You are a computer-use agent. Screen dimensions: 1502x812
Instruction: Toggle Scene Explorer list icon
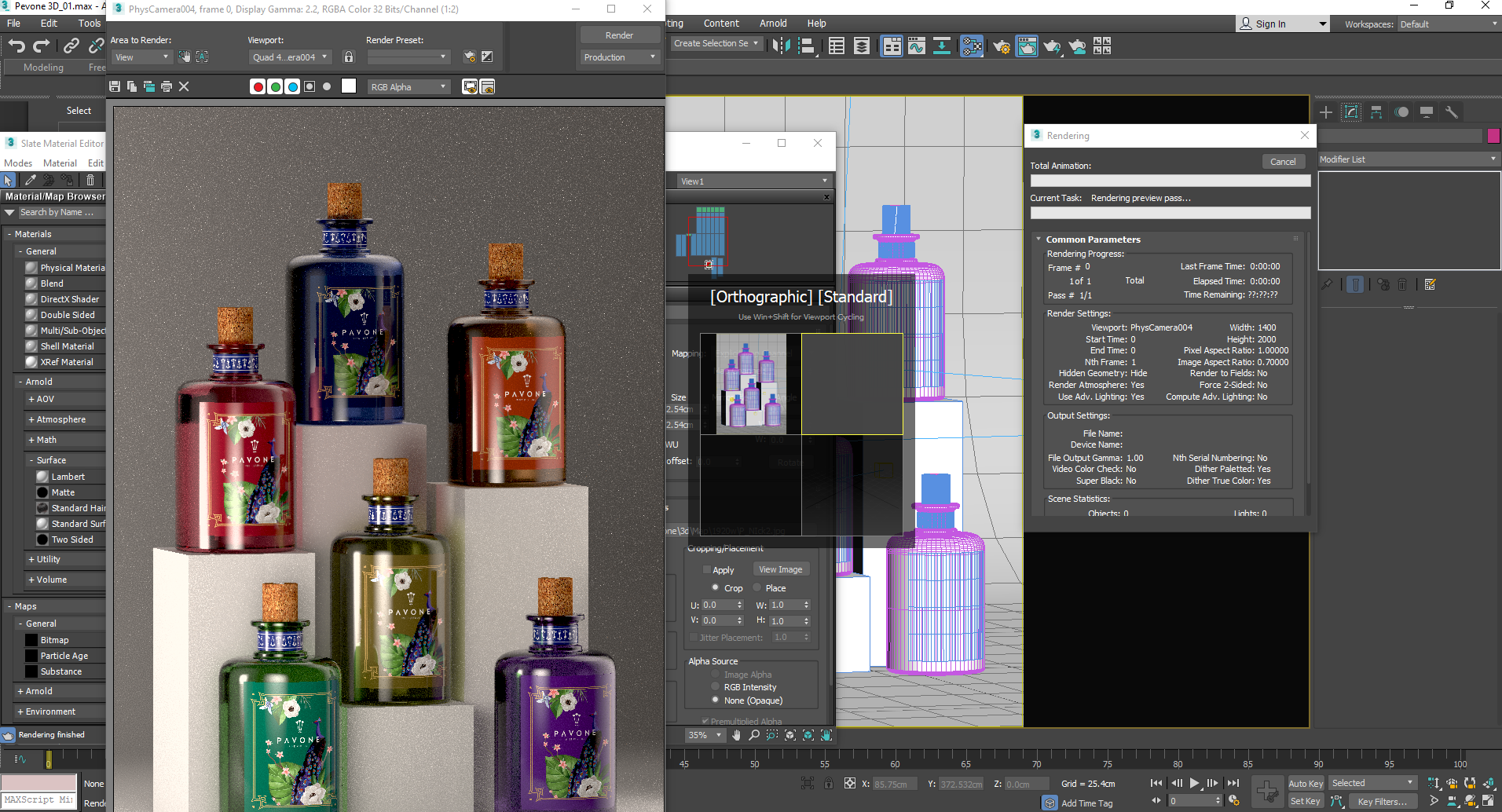pyautogui.click(x=837, y=46)
